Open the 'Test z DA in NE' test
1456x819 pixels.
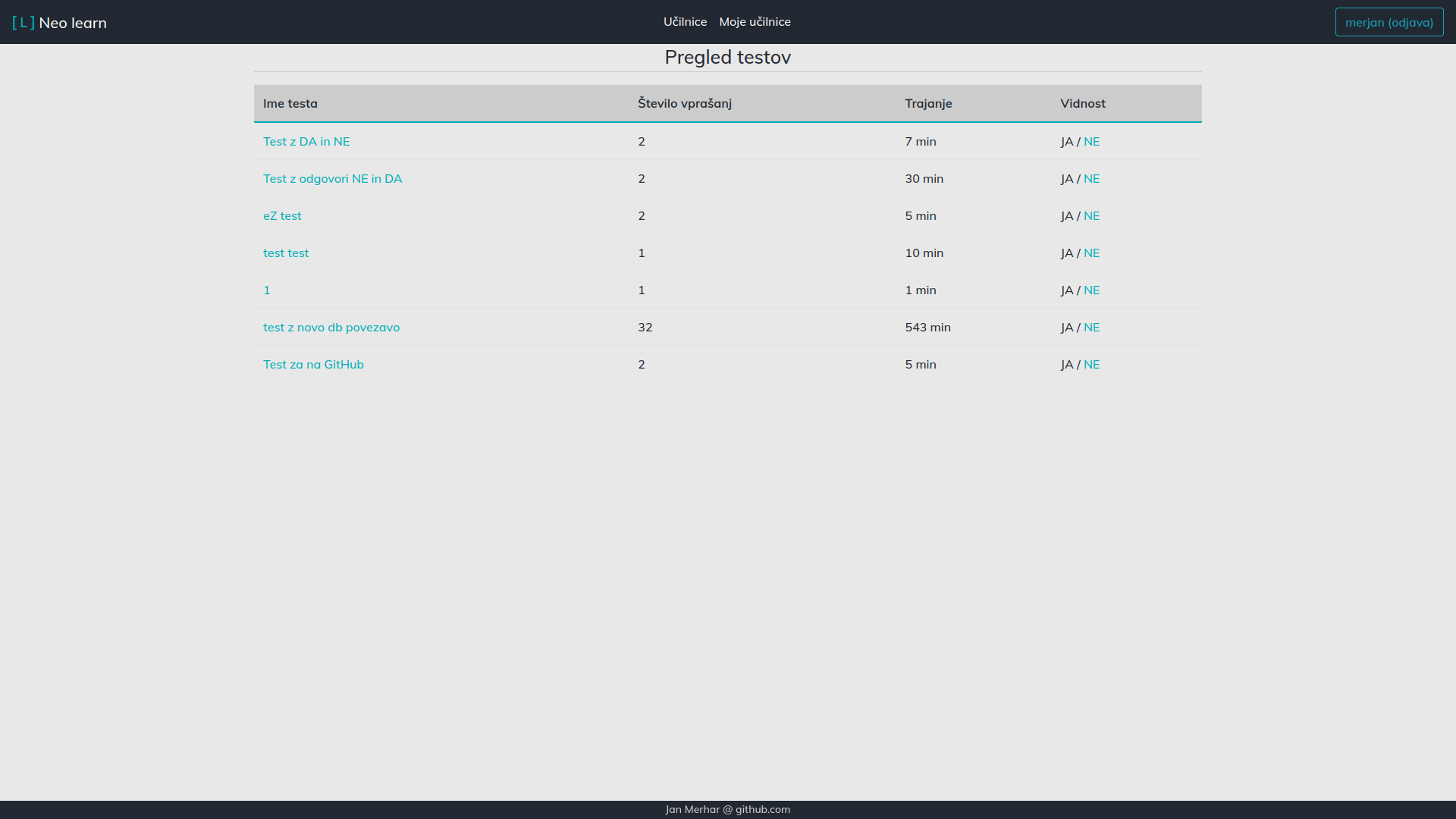[306, 142]
